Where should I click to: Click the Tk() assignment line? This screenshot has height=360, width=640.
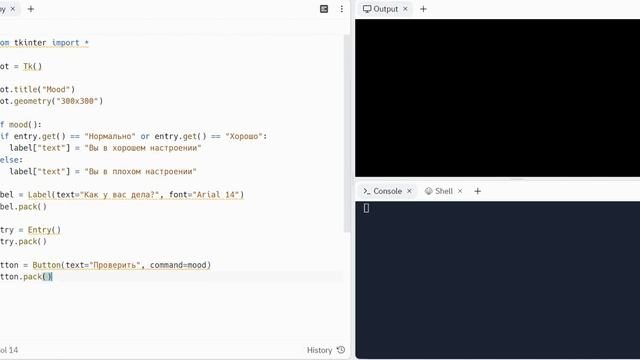(21, 66)
